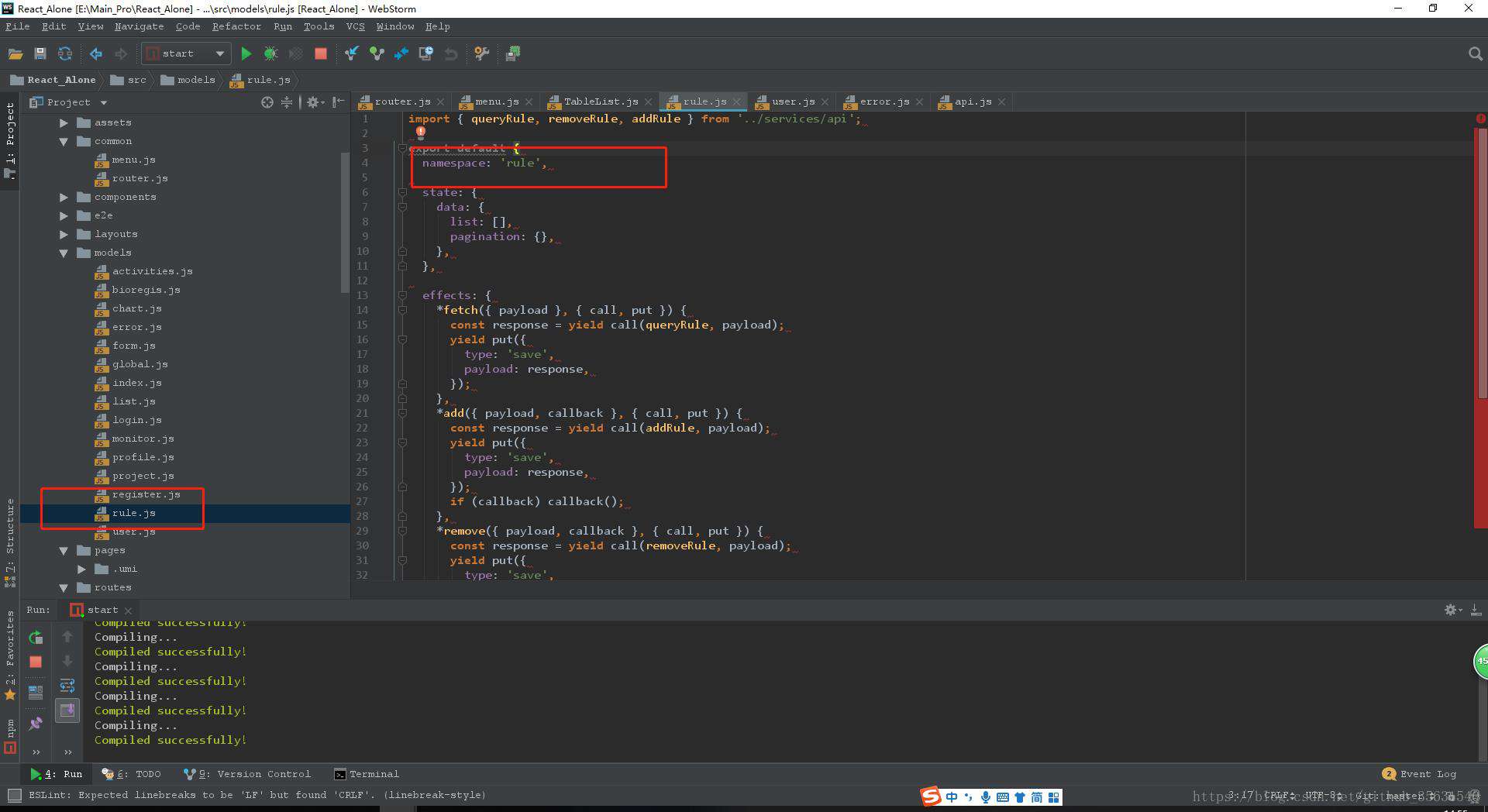Click the red error indicator in editor gutter
This screenshot has height=812, width=1488.
1480,119
